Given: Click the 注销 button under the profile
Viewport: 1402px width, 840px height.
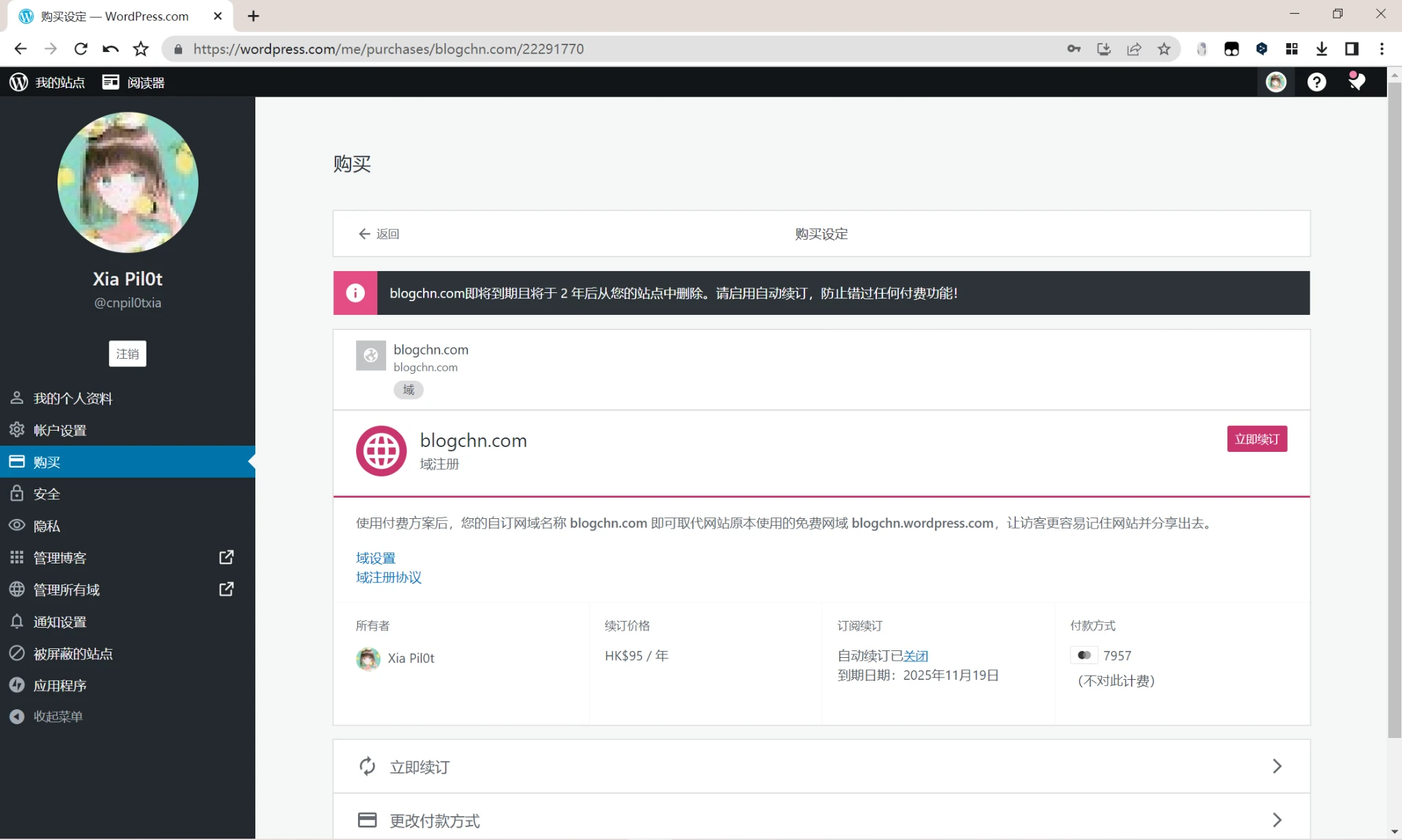Looking at the screenshot, I should [x=127, y=353].
